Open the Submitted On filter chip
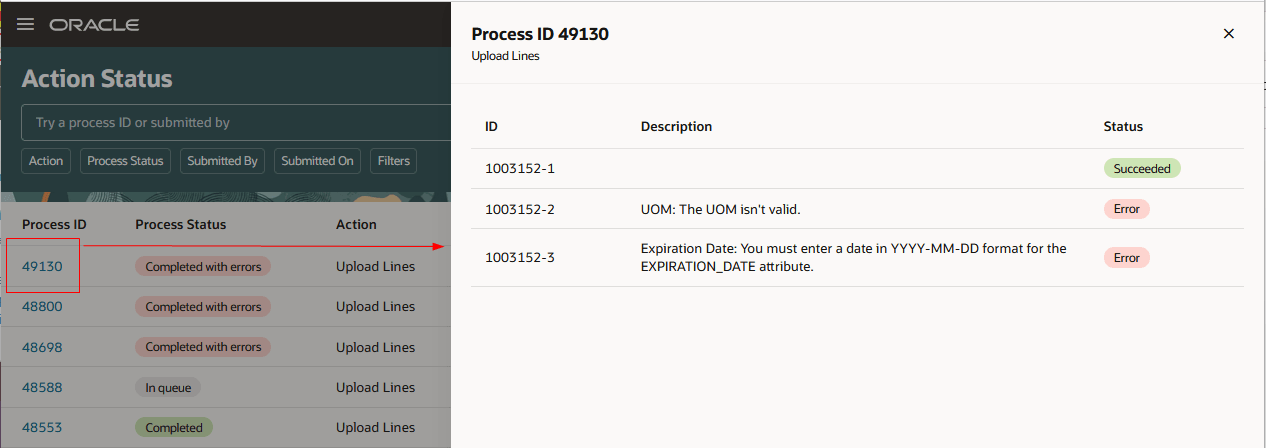 317,161
